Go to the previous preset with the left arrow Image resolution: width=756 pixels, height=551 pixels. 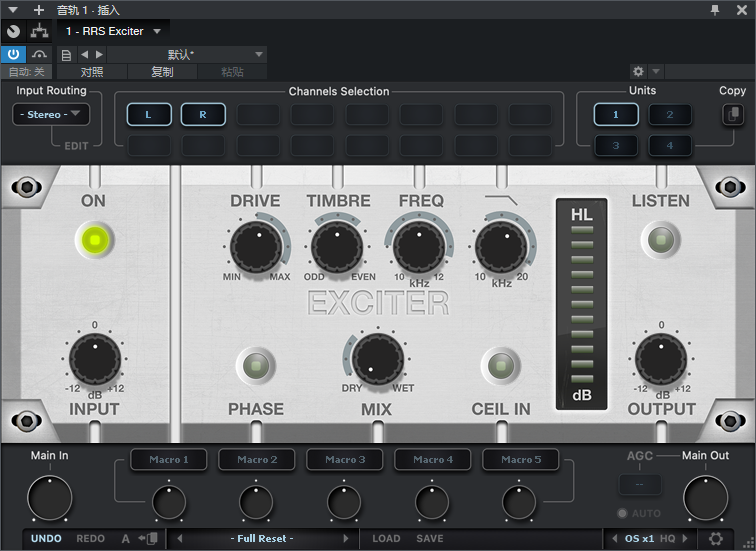click(84, 54)
